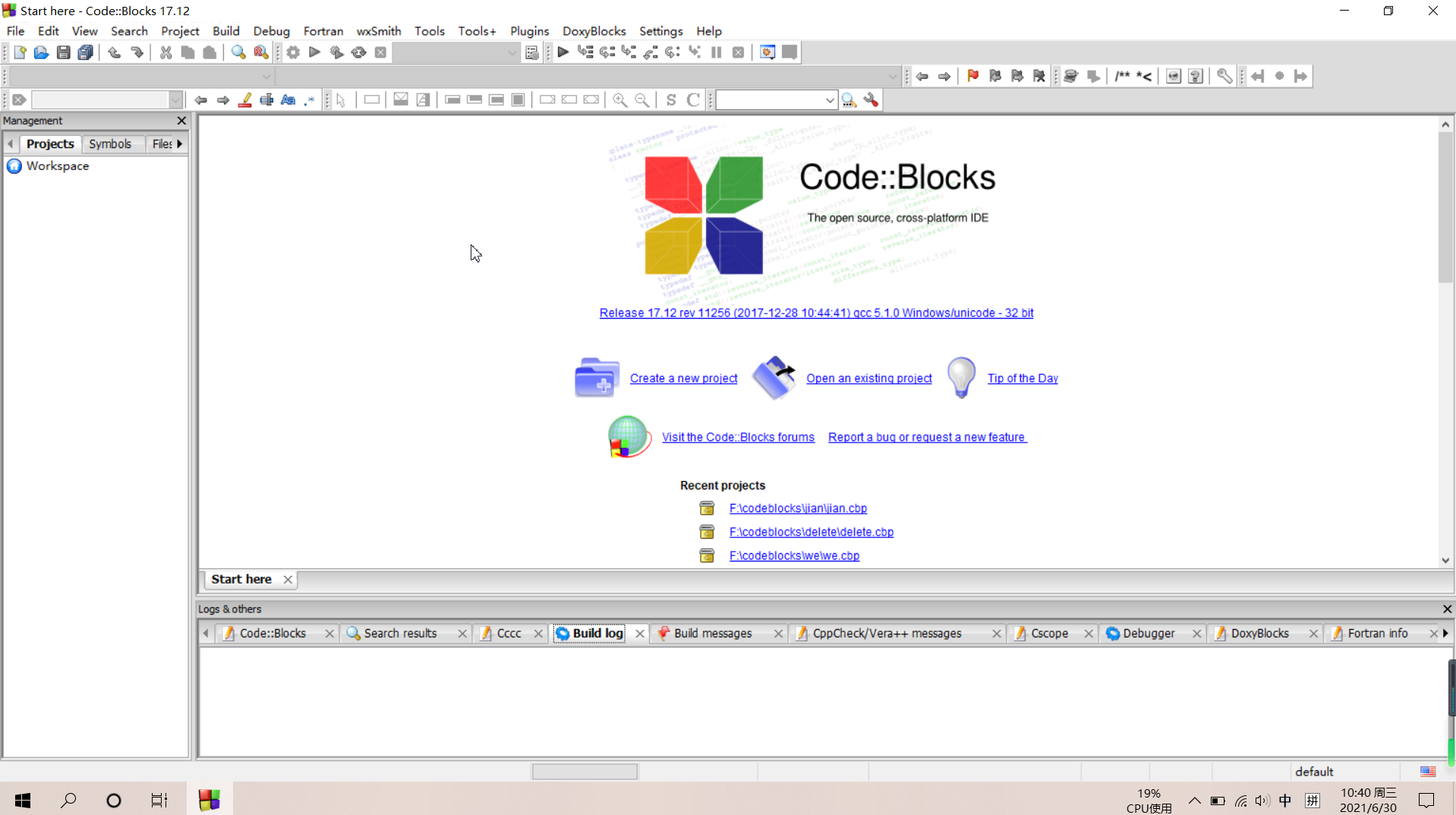Toggle source 'S' button on toolbar
The image size is (1456, 815).
point(671,100)
